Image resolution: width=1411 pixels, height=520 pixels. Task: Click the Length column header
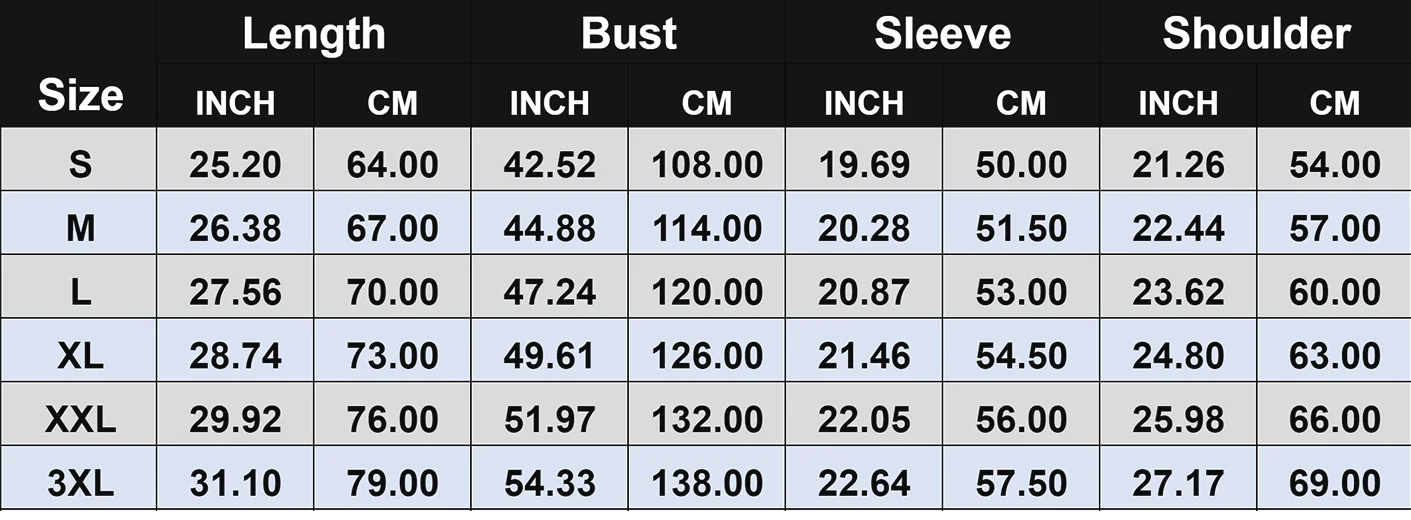point(314,34)
